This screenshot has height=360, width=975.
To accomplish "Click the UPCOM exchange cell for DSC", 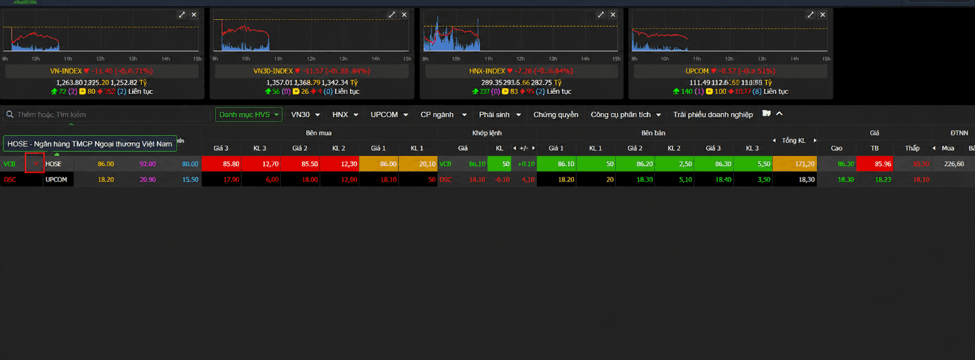I will coord(58,179).
